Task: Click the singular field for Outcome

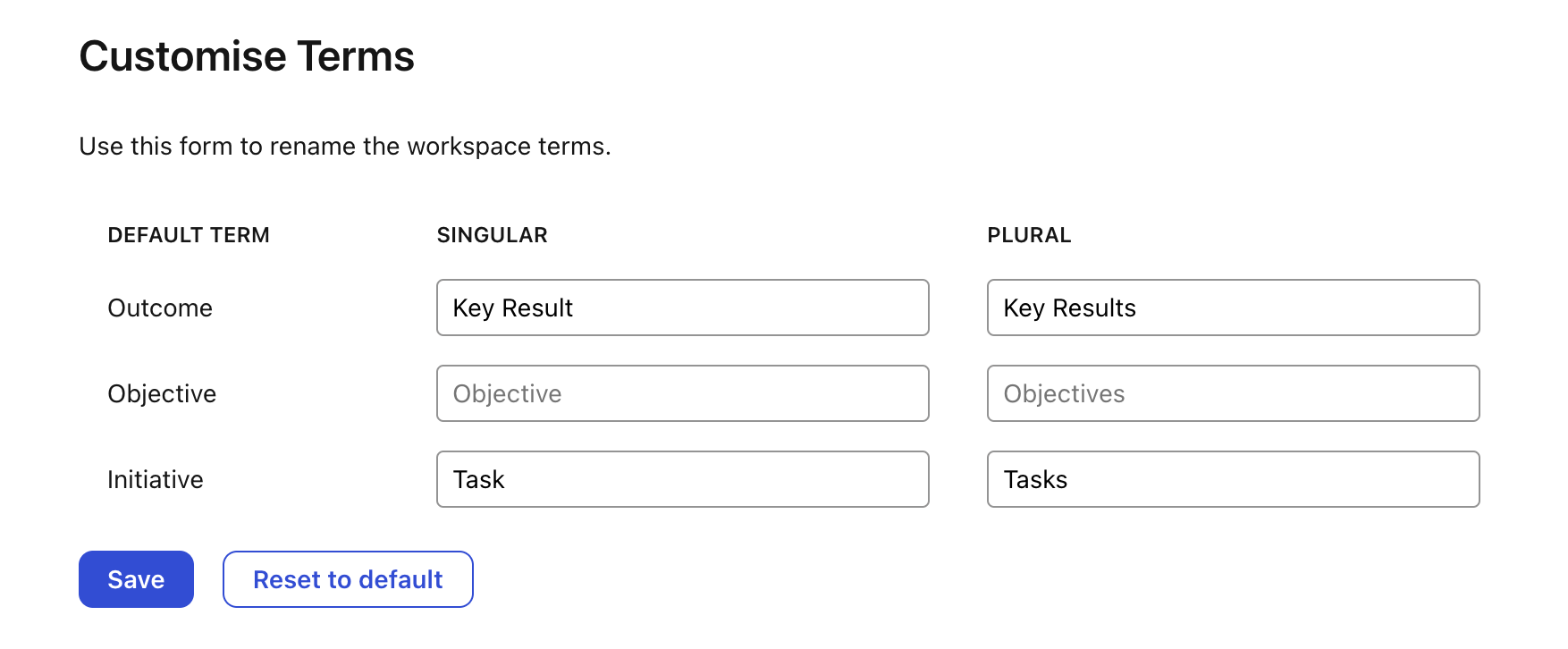Action: click(682, 308)
